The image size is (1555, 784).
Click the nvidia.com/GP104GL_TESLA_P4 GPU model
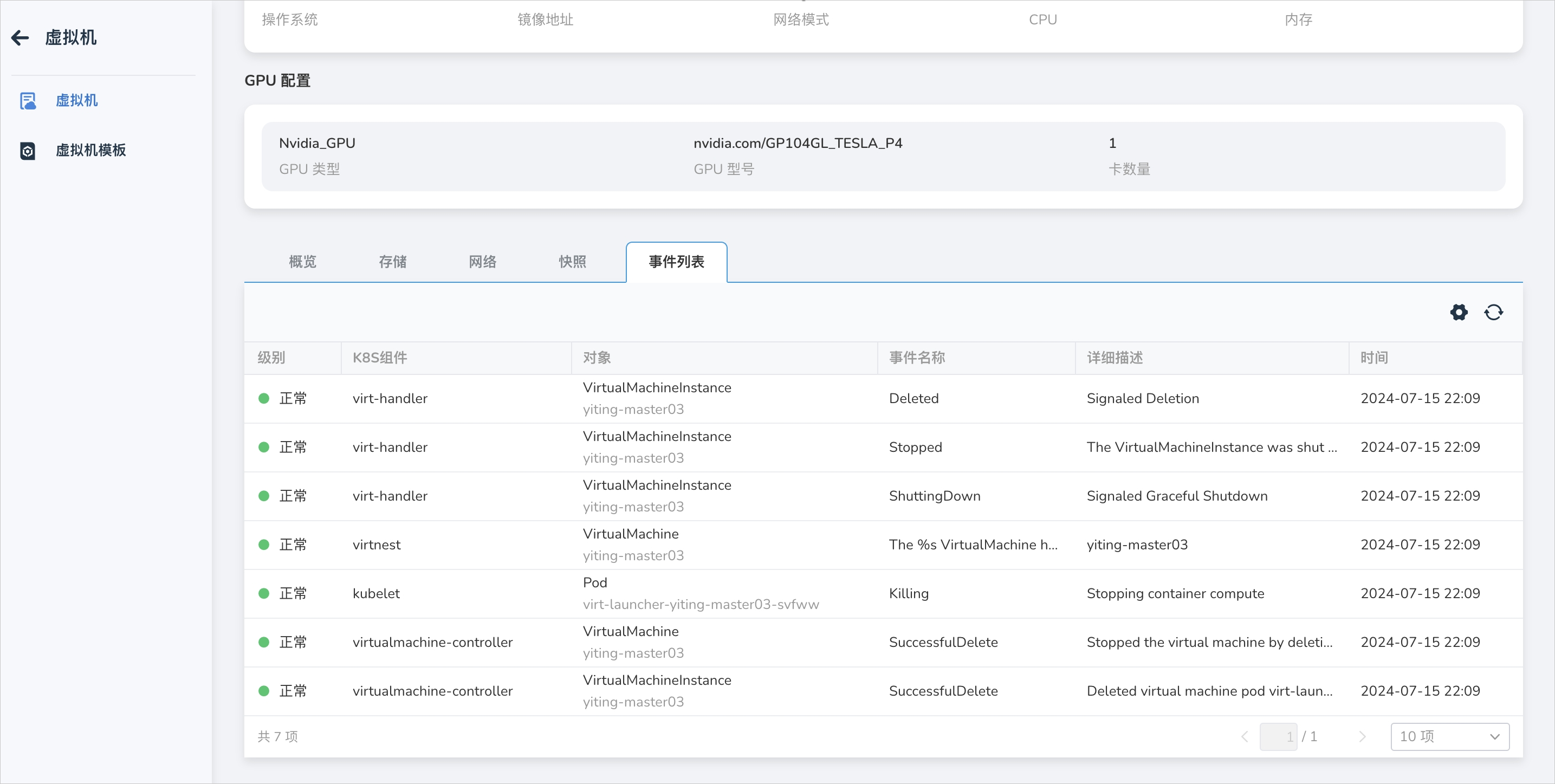pyautogui.click(x=798, y=143)
